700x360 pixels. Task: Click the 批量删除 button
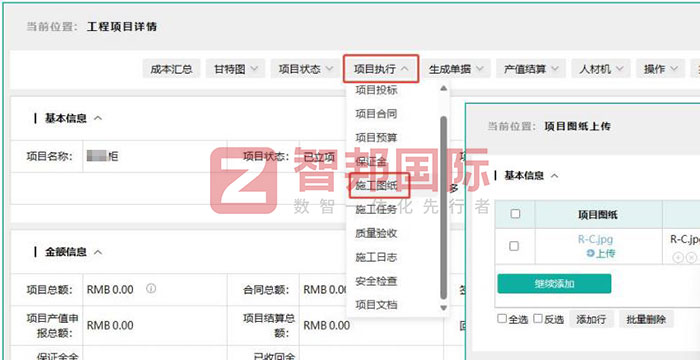tap(646, 319)
